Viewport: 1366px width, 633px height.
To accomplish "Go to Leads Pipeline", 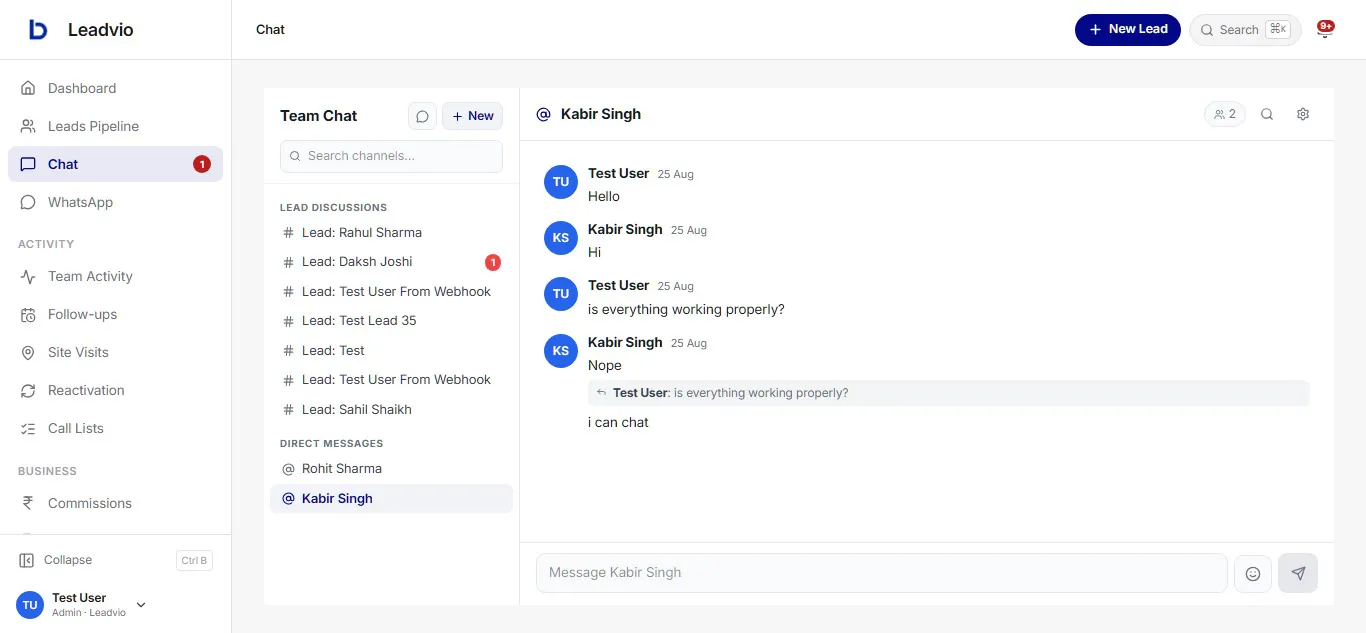I will coord(115,126).
